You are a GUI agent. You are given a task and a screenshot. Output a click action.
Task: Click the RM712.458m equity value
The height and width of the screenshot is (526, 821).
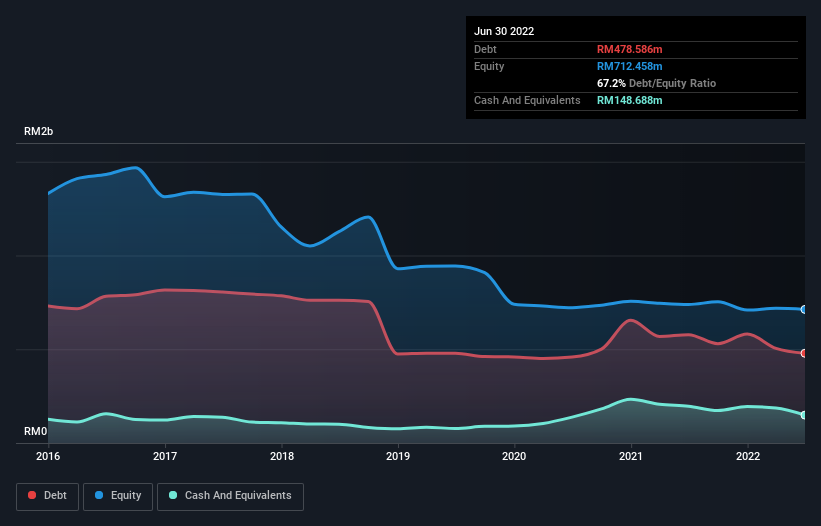[x=629, y=66]
